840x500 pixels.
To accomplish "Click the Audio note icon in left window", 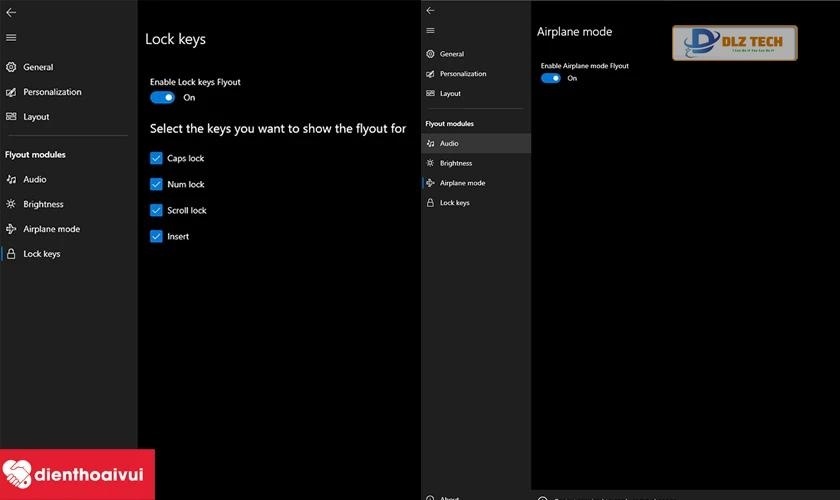I will coord(12,180).
